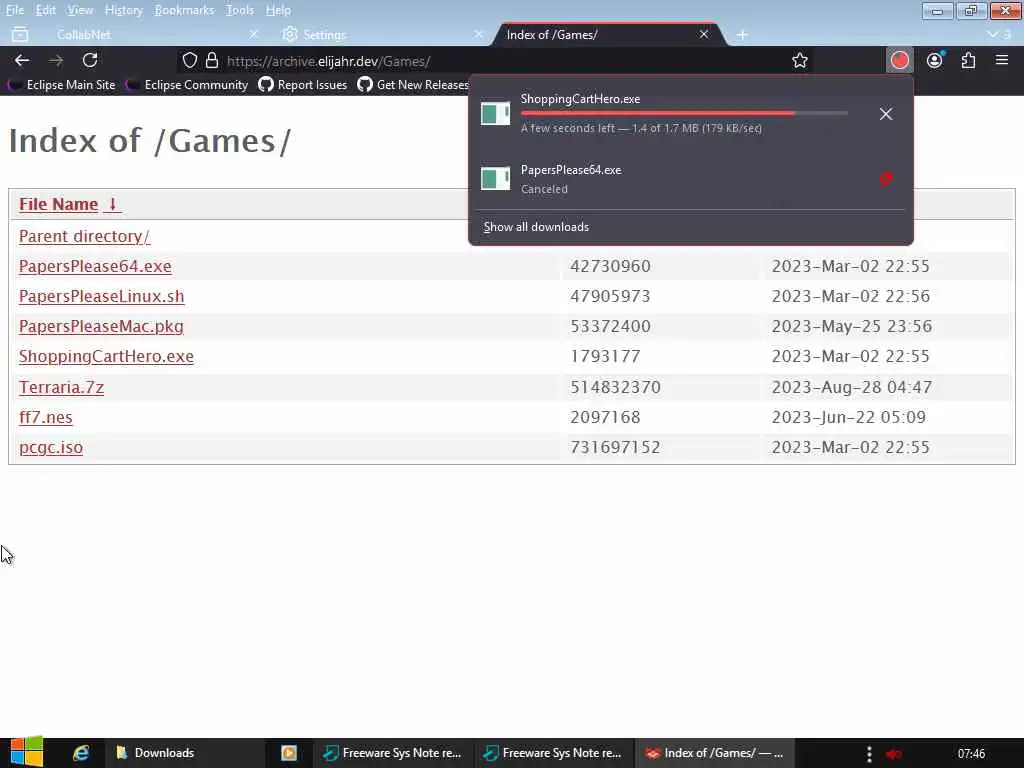Open the application hamburger menu
Viewport: 1024px width, 768px height.
(x=1002, y=60)
